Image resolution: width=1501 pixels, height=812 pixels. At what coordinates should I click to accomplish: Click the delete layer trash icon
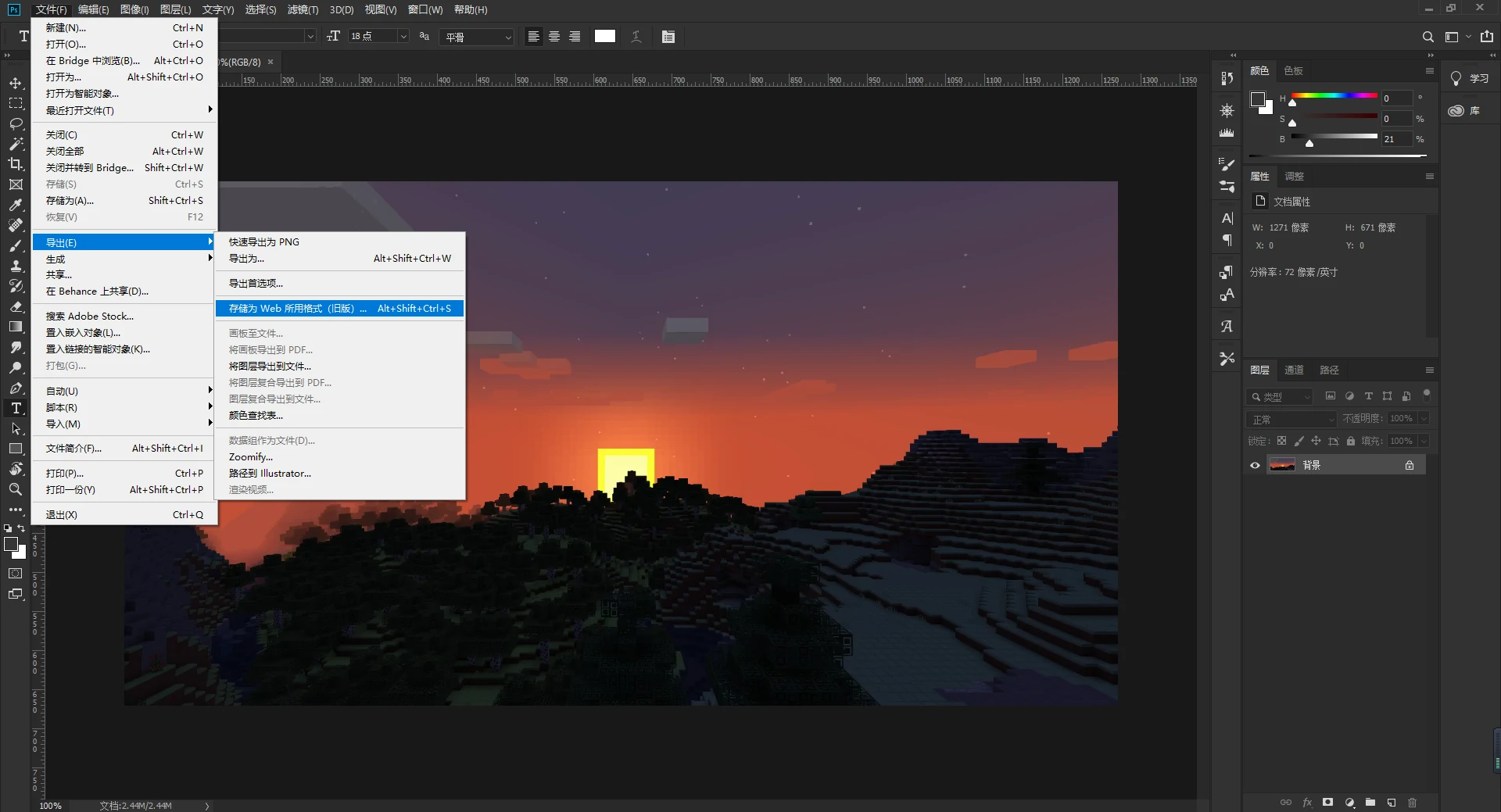click(x=1412, y=803)
